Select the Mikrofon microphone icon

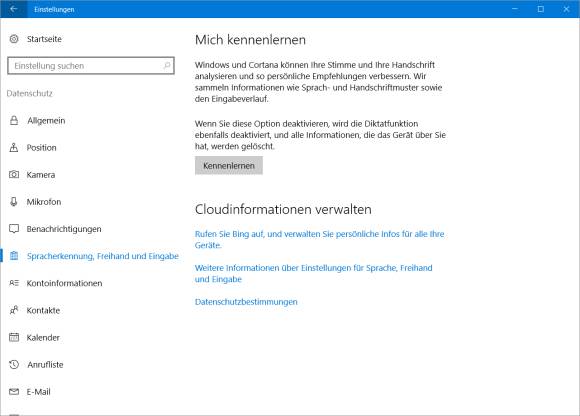[14, 202]
